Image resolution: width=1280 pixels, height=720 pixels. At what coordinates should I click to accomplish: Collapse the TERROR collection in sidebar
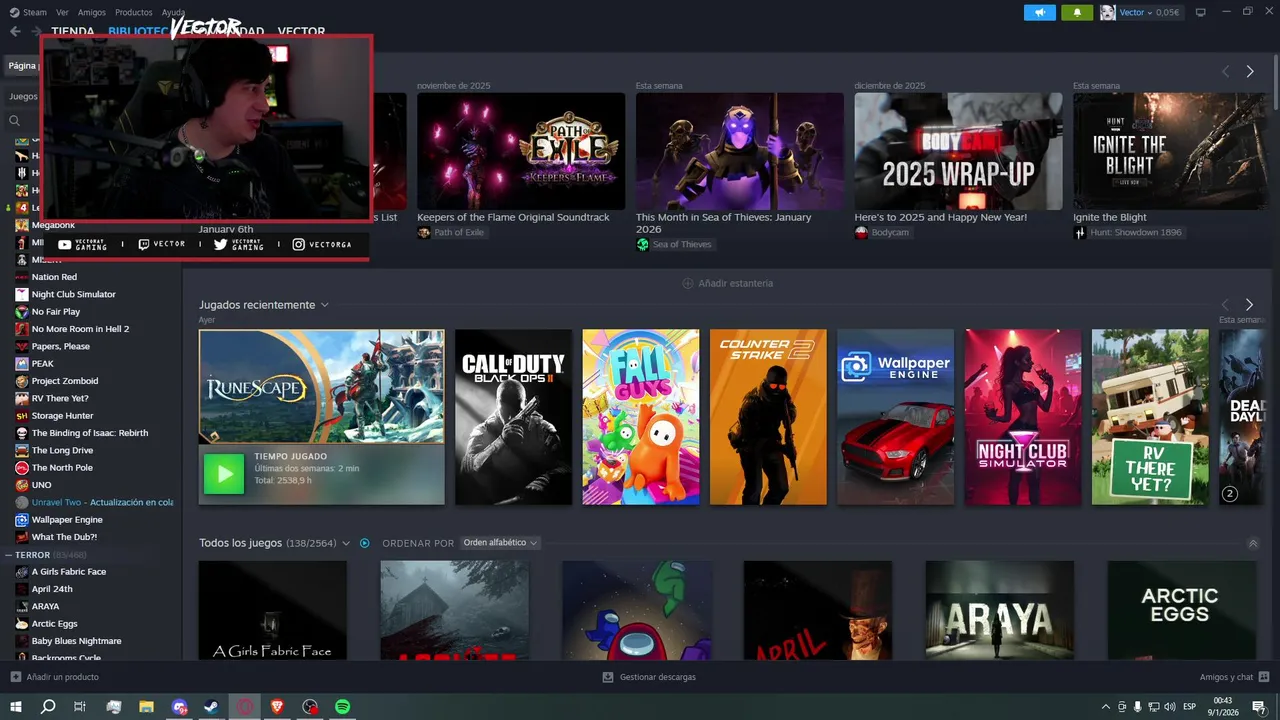(8, 554)
